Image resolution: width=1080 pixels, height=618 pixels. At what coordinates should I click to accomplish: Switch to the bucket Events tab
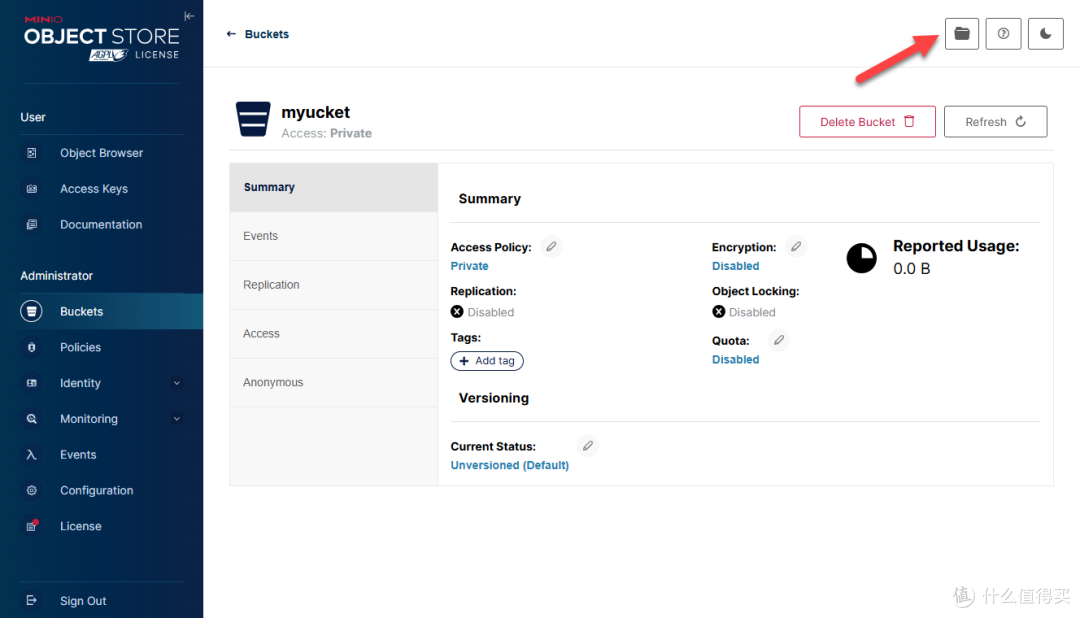click(333, 236)
